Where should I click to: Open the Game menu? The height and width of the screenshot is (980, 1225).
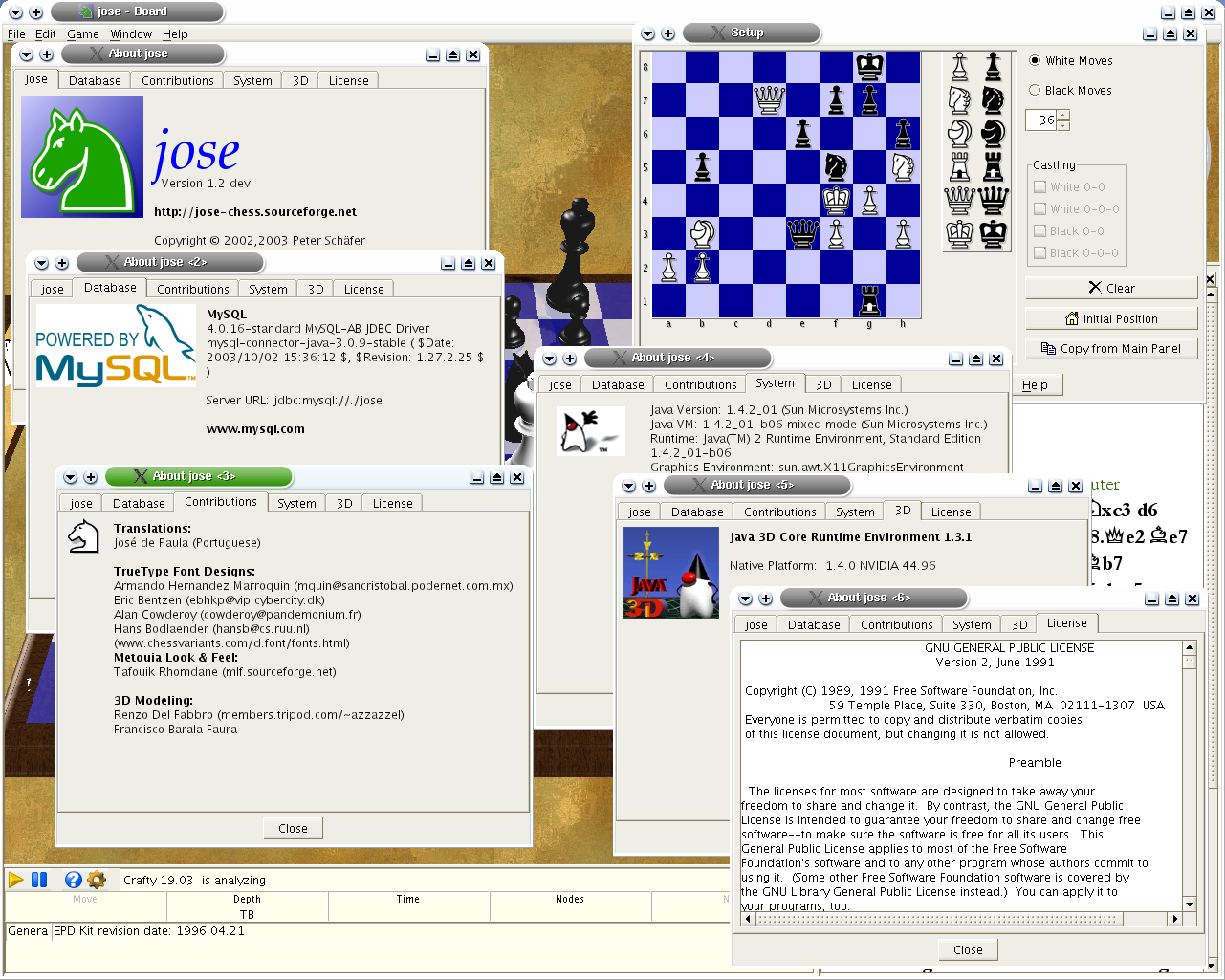82,33
